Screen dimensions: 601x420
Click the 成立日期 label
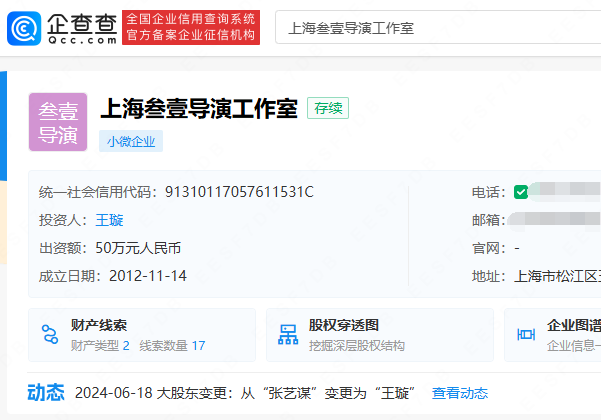(70, 276)
